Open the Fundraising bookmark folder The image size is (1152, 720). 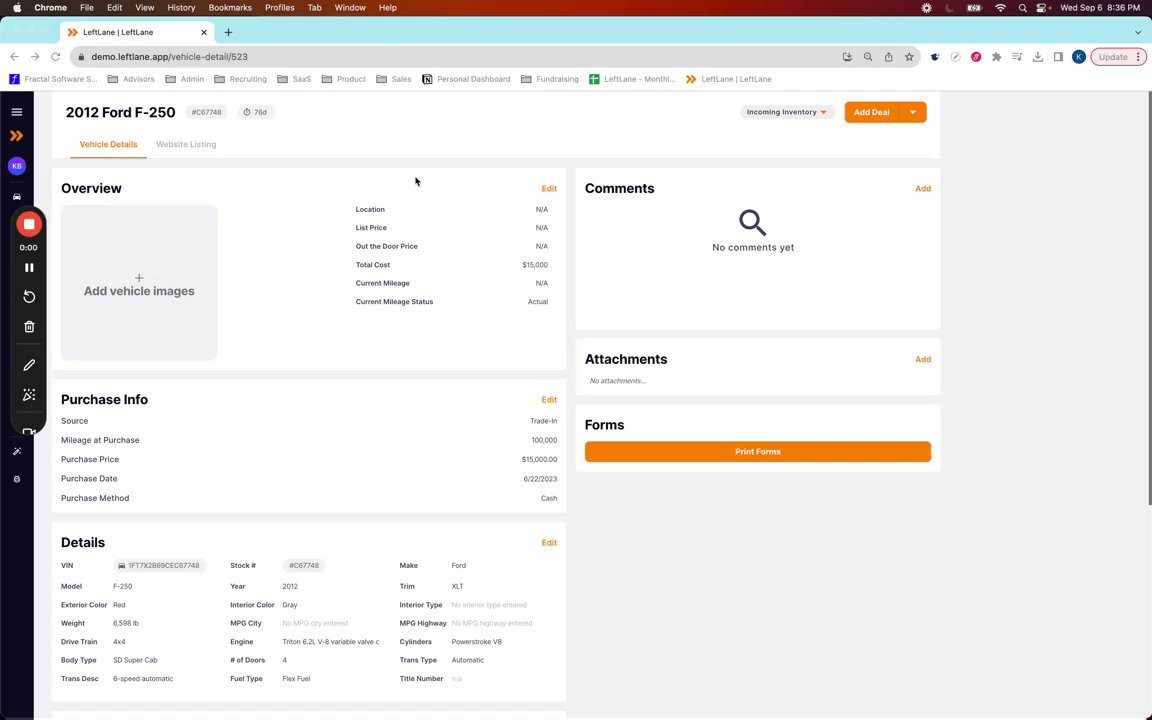[550, 79]
